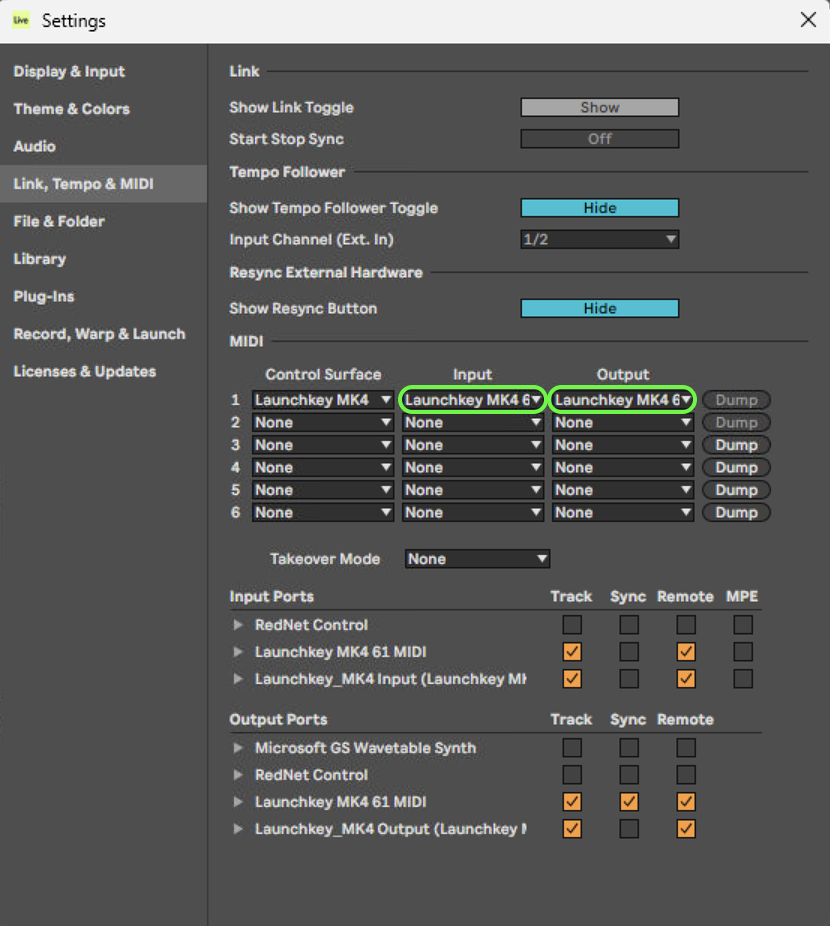This screenshot has height=926, width=830.
Task: Enable Sync for RedNet Control input
Action: click(x=629, y=625)
